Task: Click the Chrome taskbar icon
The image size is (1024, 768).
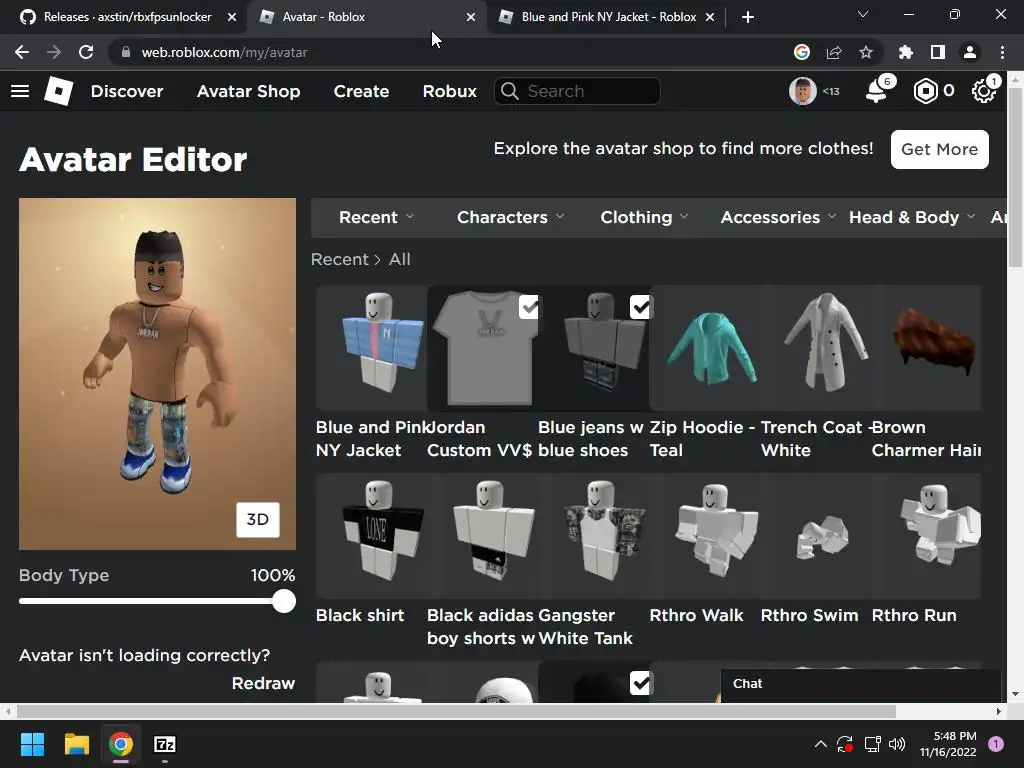Action: (121, 744)
